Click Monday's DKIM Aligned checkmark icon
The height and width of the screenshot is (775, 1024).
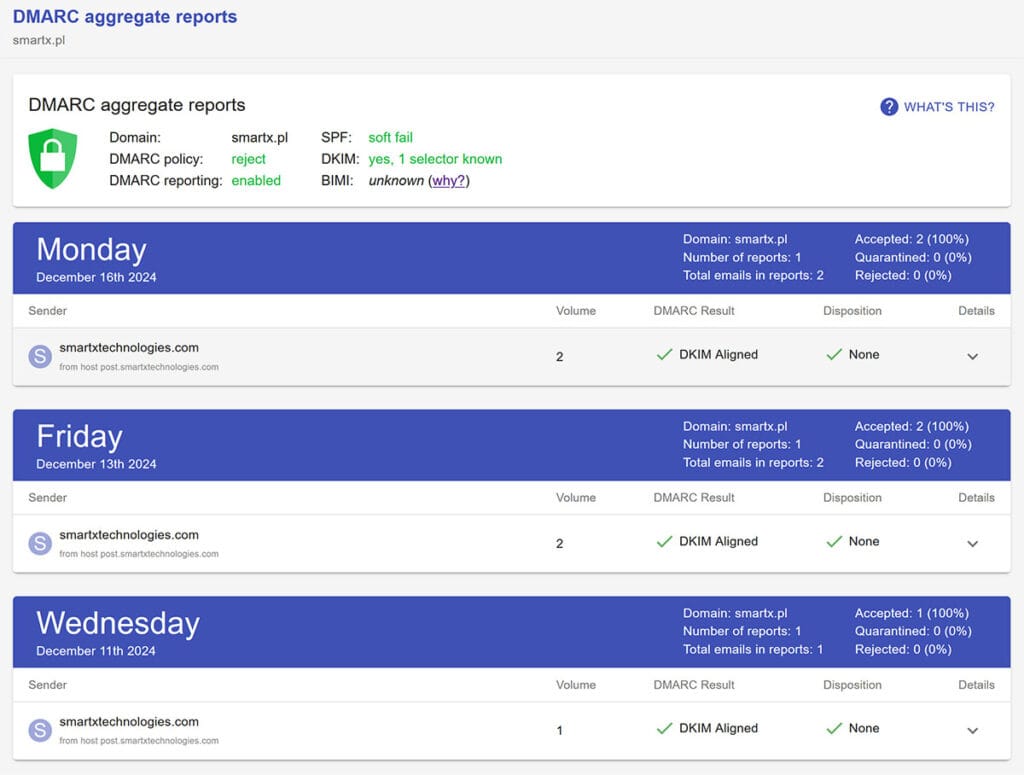tap(664, 355)
